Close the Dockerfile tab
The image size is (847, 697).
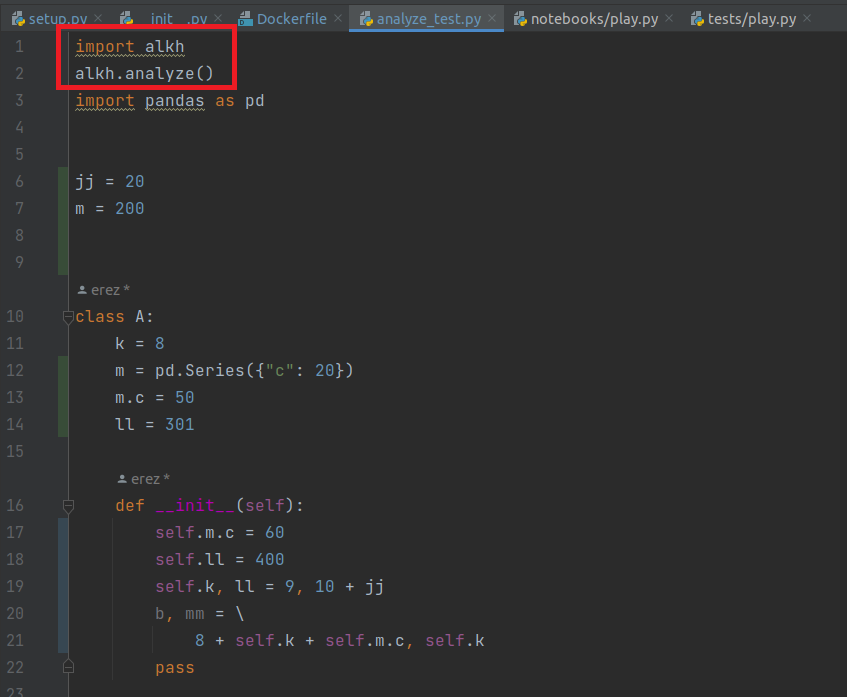338,18
